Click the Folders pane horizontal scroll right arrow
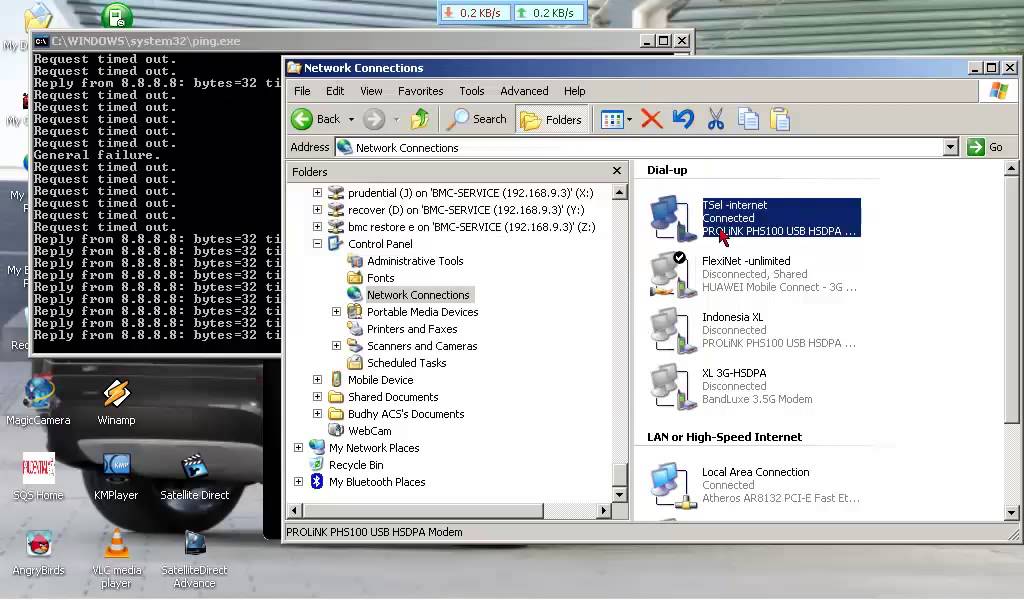This screenshot has width=1024, height=600. (x=604, y=511)
